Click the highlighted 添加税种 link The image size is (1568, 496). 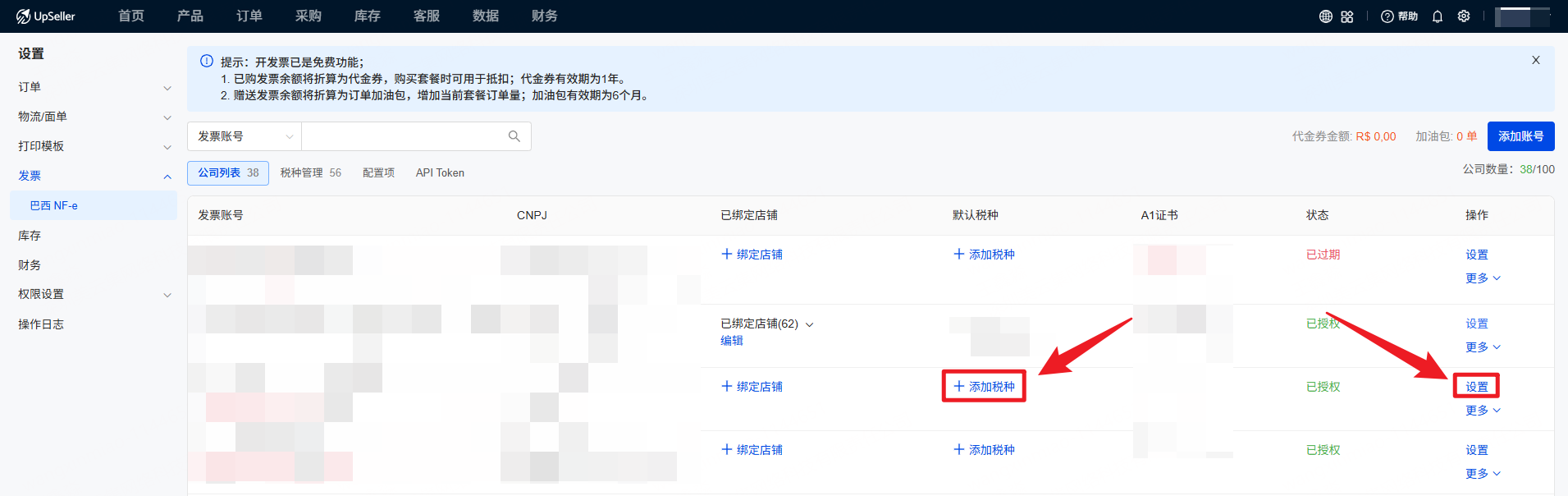(984, 386)
